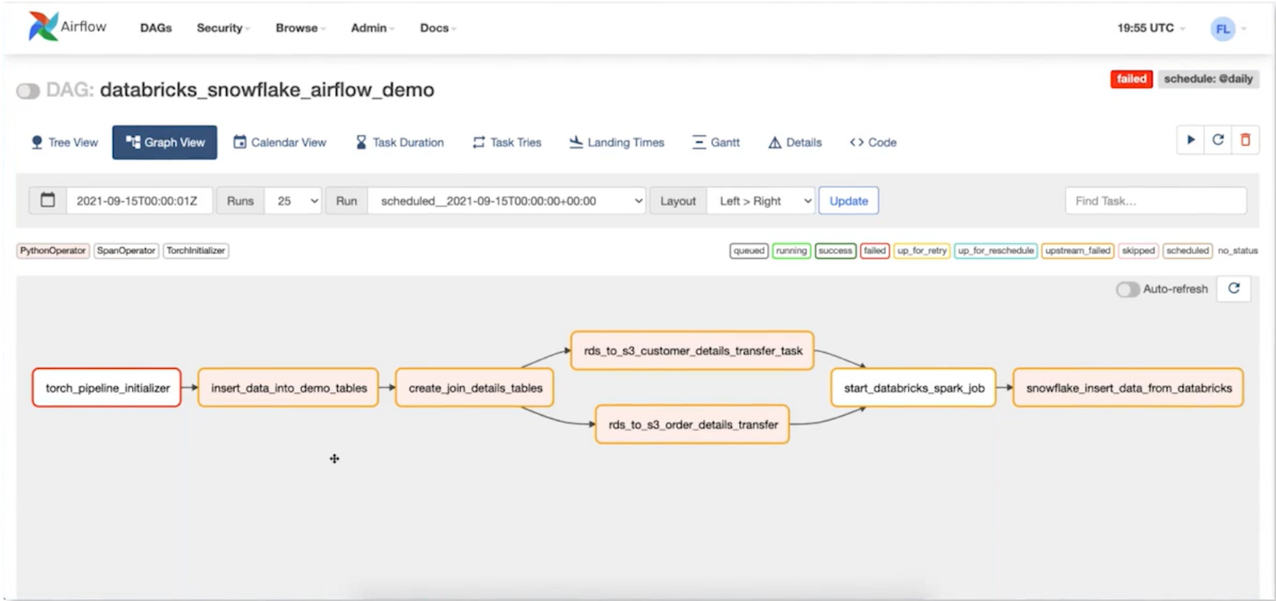Delete DAG using the red trash icon
Image resolution: width=1276 pixels, height=601 pixels.
[x=1245, y=141]
